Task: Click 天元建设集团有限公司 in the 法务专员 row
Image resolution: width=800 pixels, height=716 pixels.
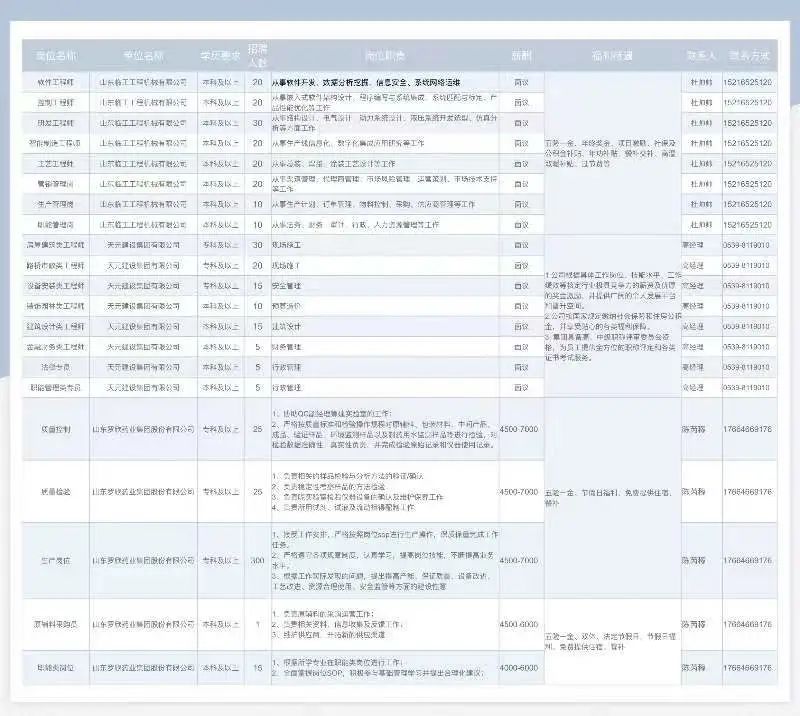Action: point(143,367)
